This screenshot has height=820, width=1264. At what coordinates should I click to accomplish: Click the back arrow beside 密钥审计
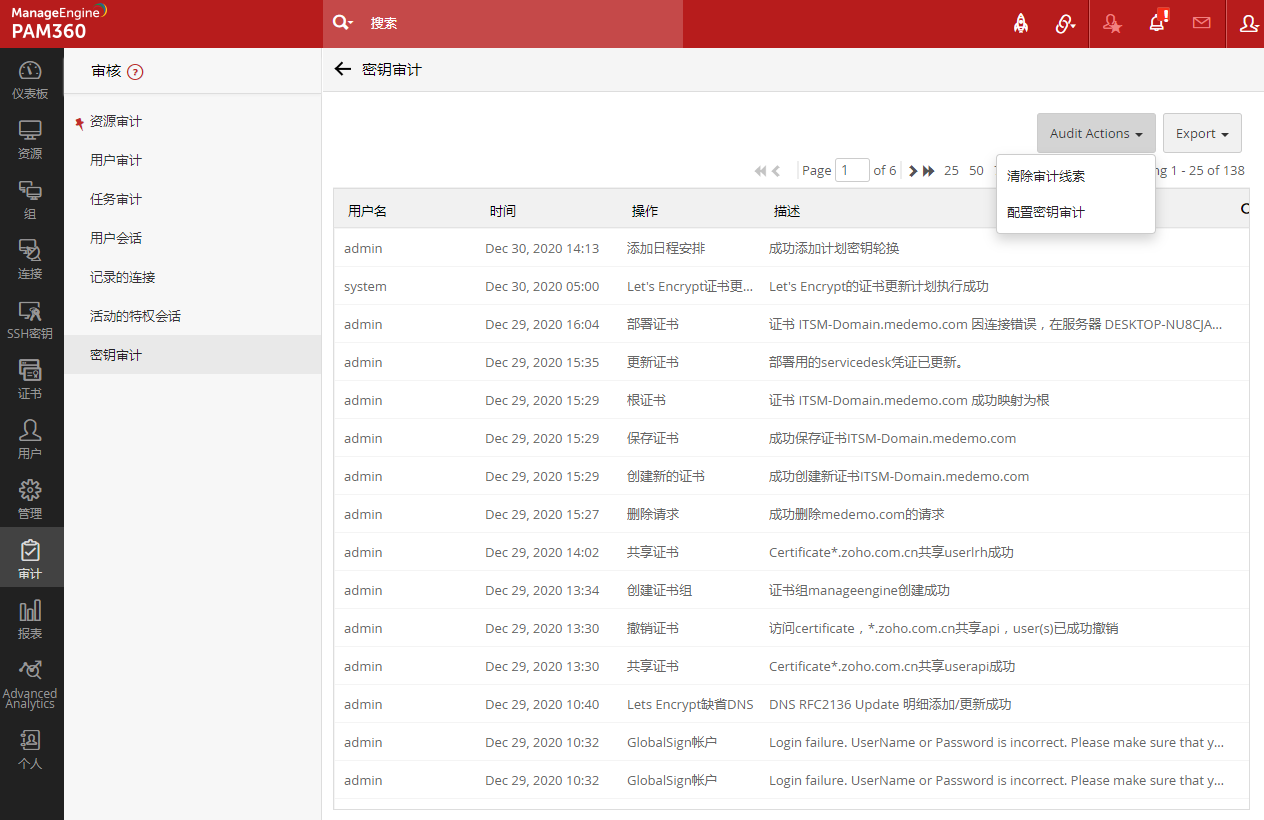coord(343,70)
